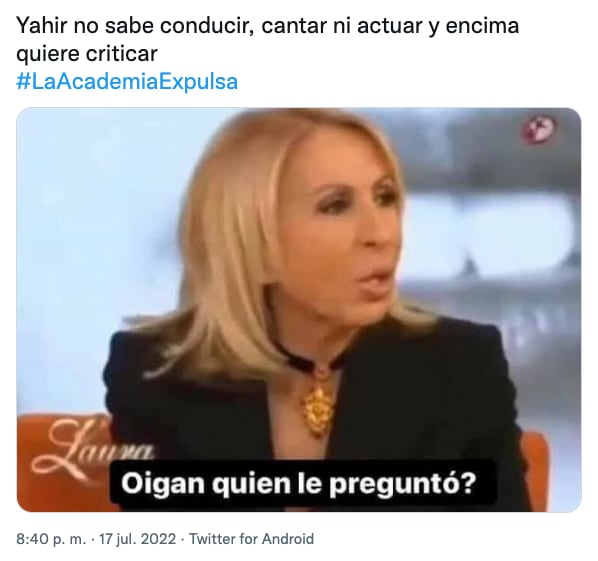Click the TV channel logo in the image
Viewport: 598px width, 561px height.
coord(539,129)
